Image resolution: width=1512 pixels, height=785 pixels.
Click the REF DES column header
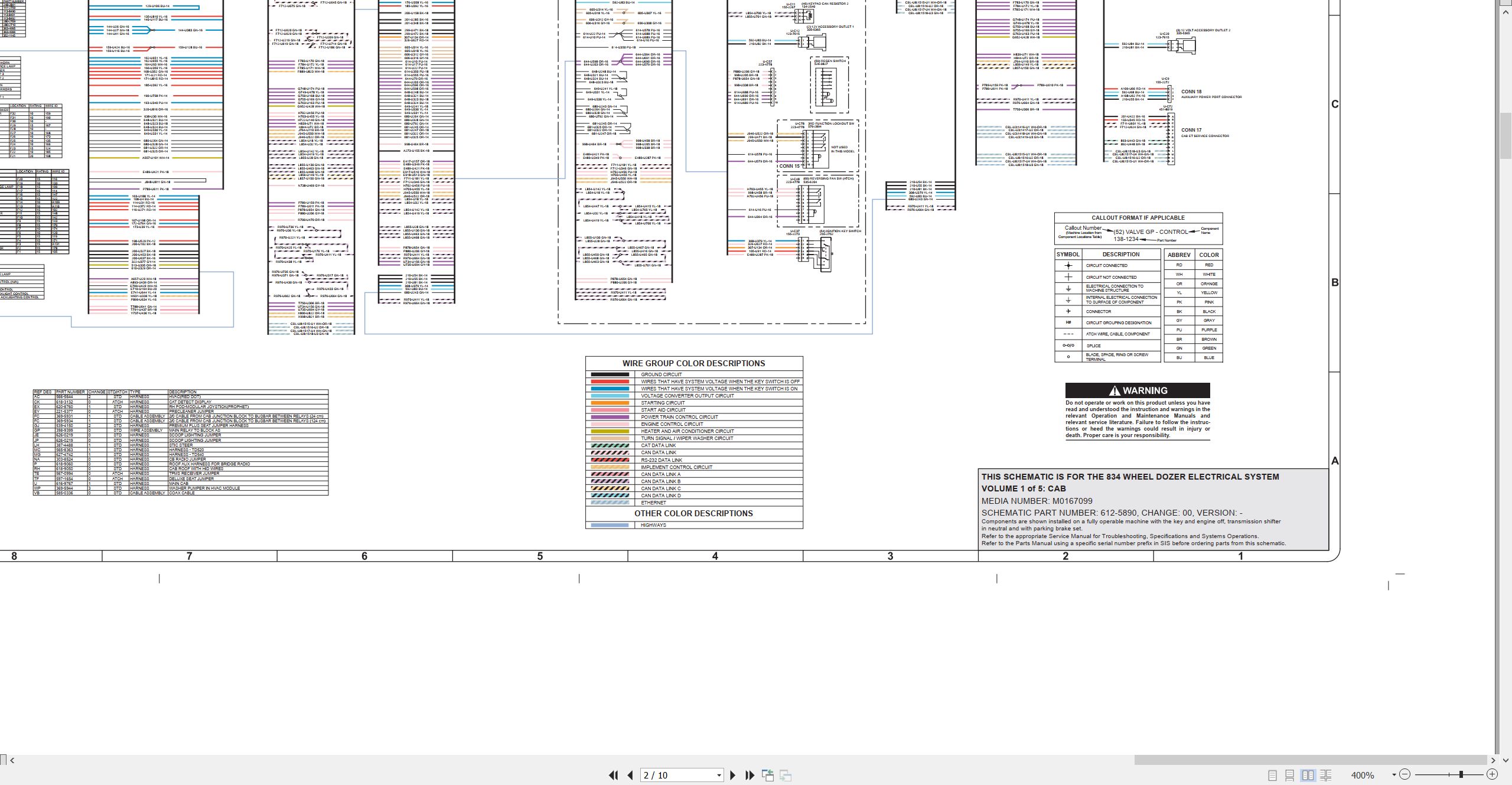43,392
